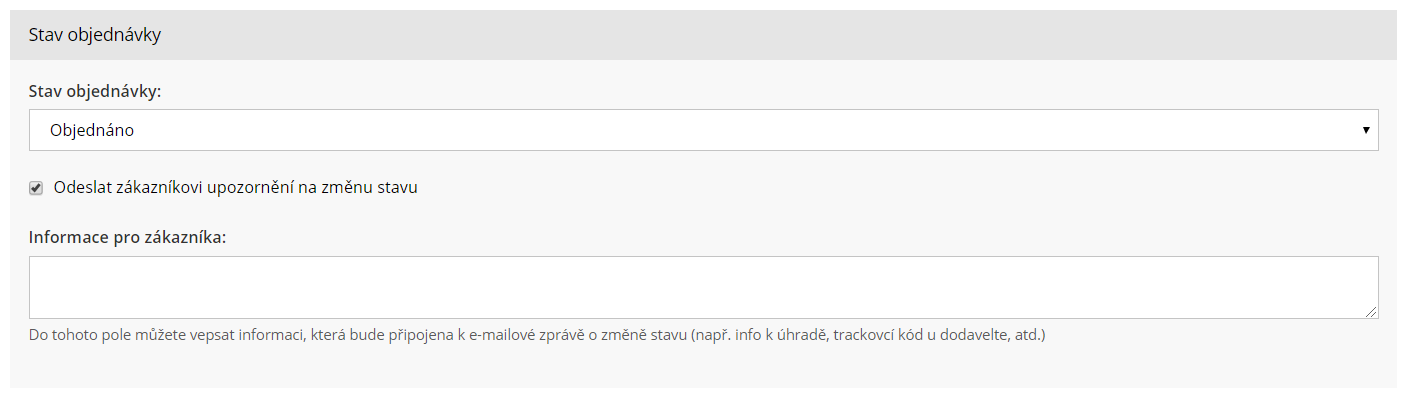Click the Stav objednávky section header
This screenshot has width=1407, height=396.
click(95, 35)
